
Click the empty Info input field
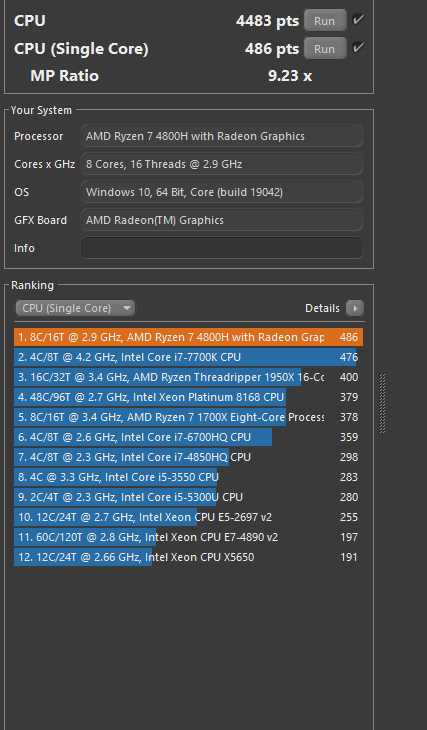(x=222, y=248)
